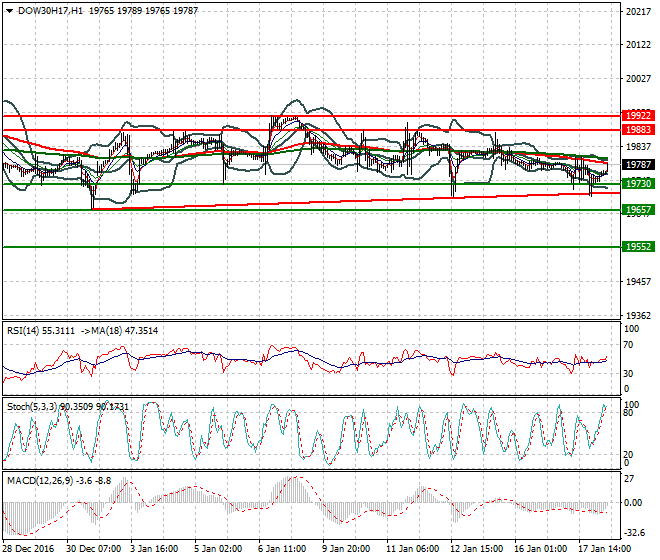
Task: Click the 30 Dec 07:00 time label
Action: (x=93, y=549)
